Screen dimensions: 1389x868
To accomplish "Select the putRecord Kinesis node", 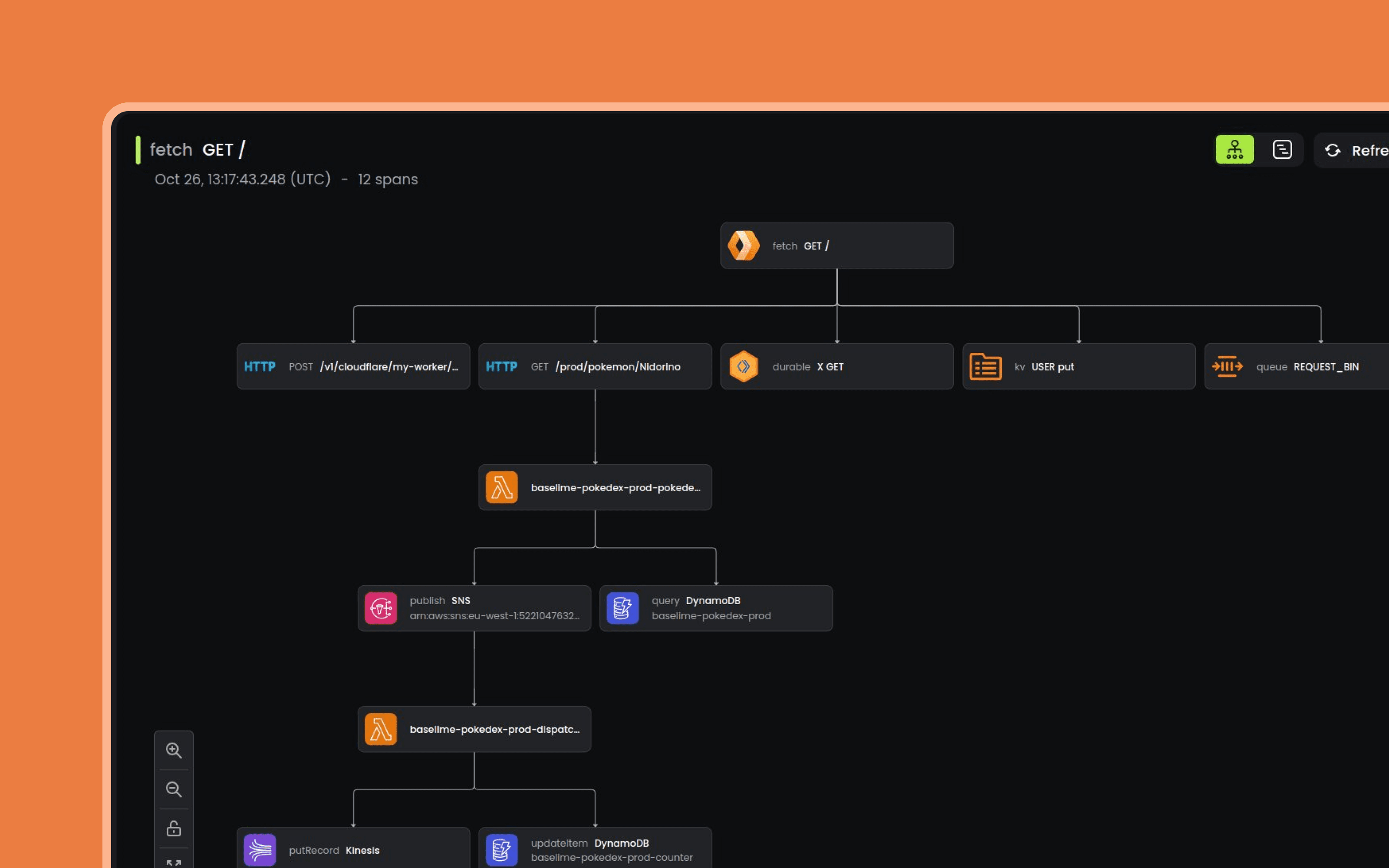I will tap(353, 848).
